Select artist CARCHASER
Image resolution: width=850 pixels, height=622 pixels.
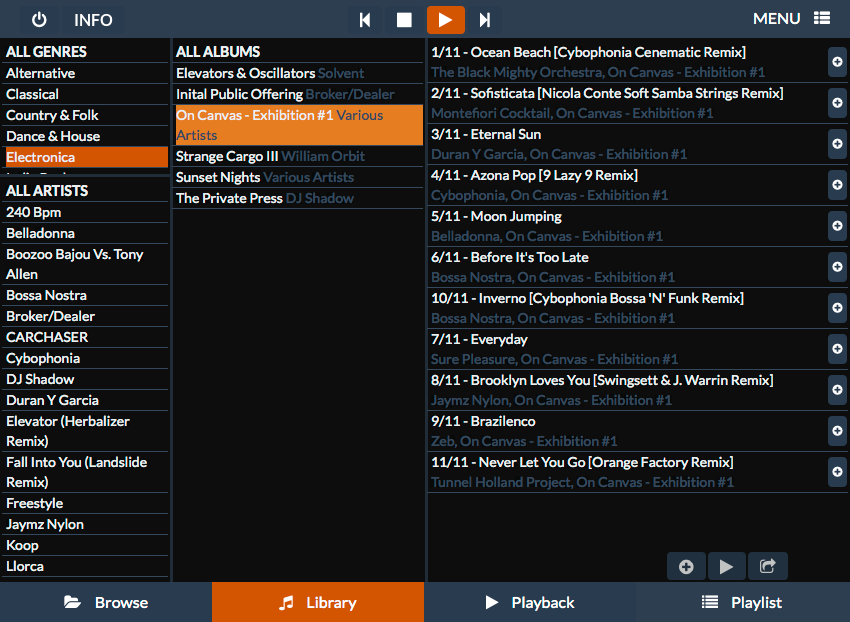(86, 337)
